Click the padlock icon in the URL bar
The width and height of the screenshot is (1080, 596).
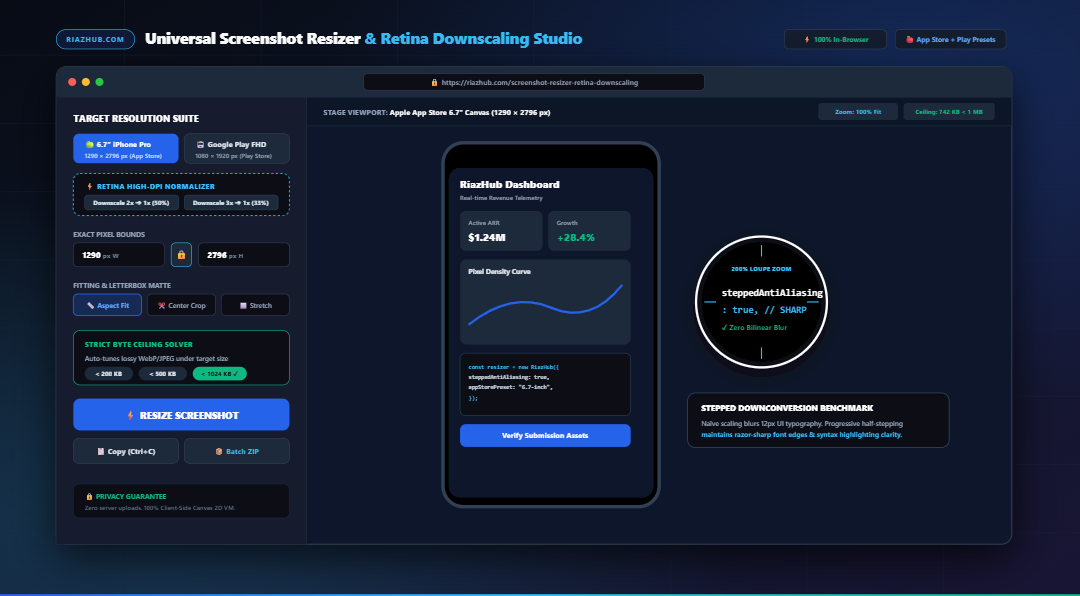pyautogui.click(x=434, y=82)
